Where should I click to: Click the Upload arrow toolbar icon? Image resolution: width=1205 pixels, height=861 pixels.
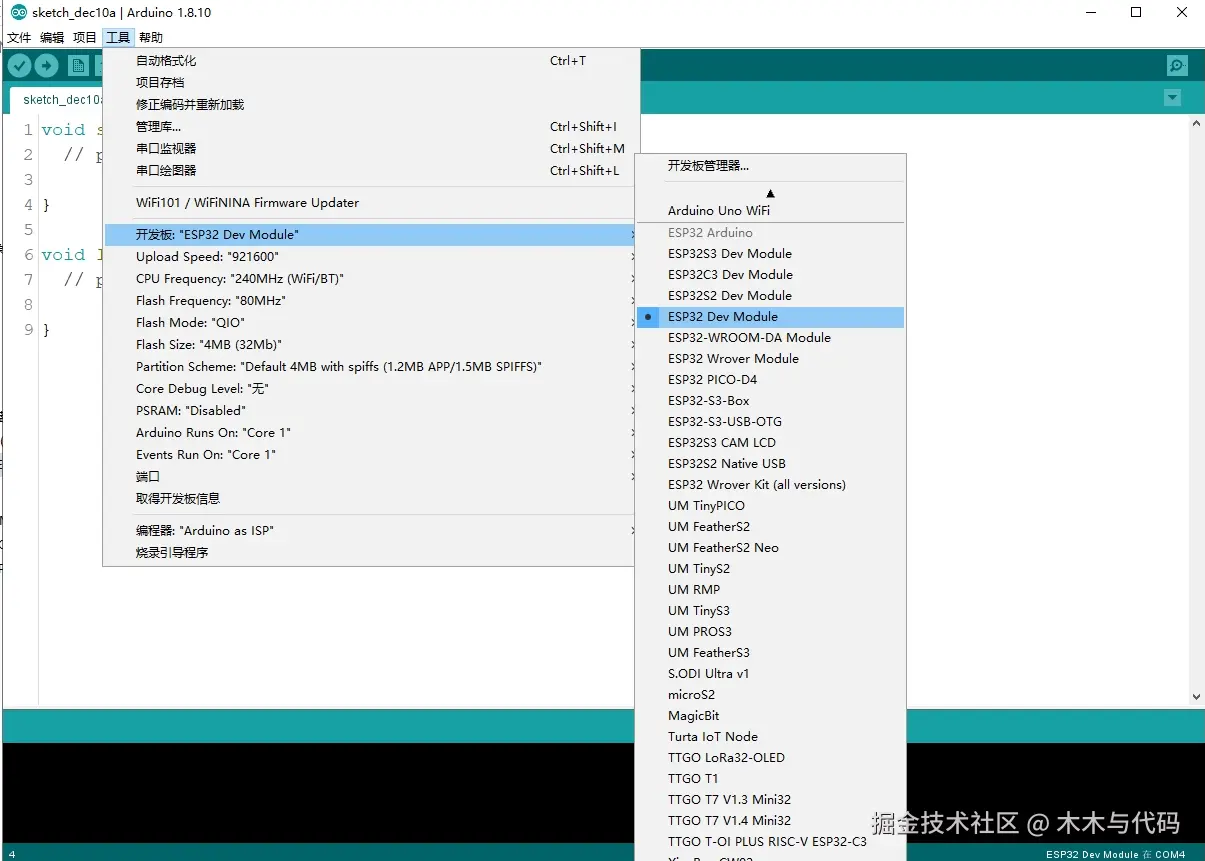[x=47, y=66]
